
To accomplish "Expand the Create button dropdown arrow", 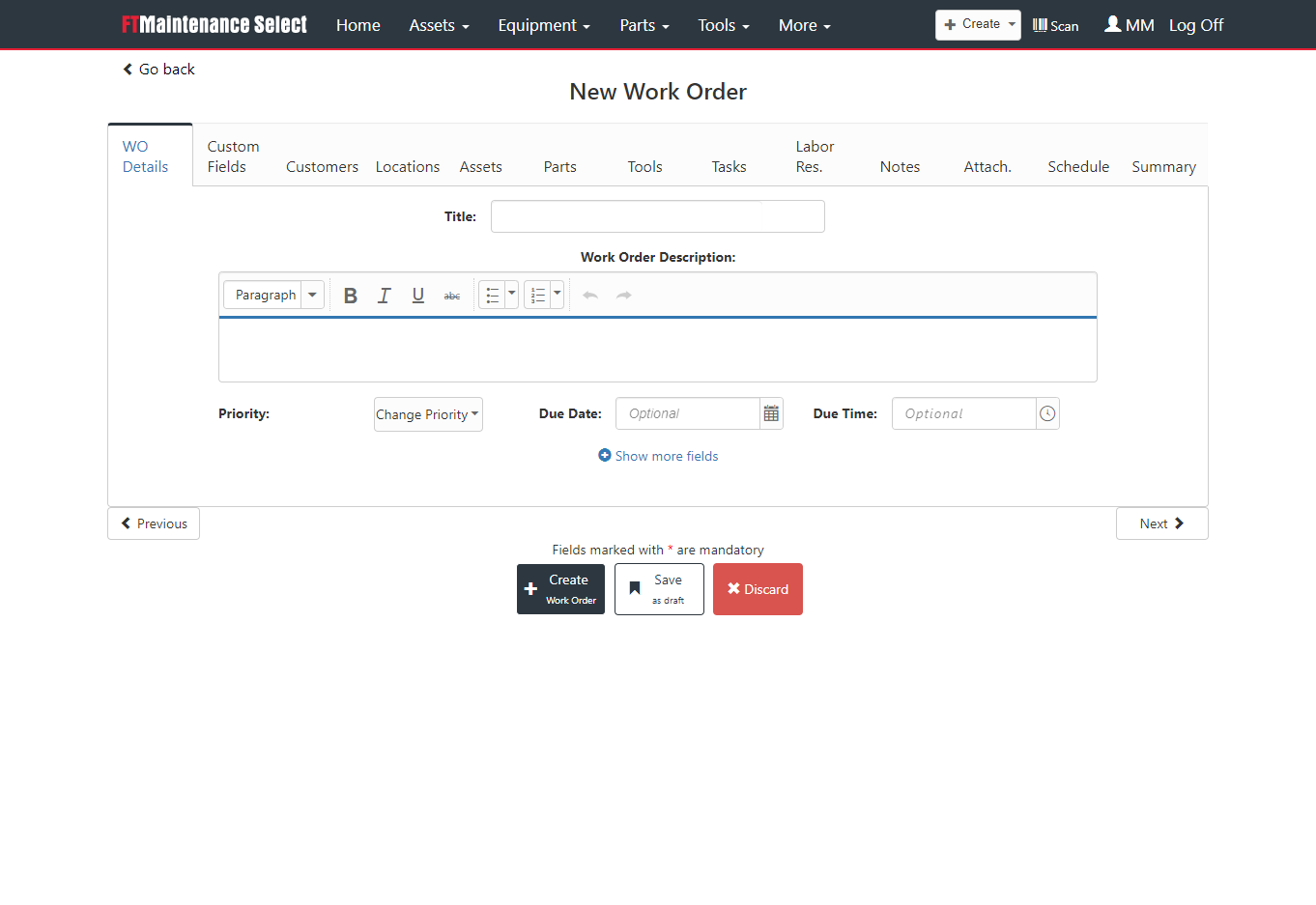I will 1013,24.
